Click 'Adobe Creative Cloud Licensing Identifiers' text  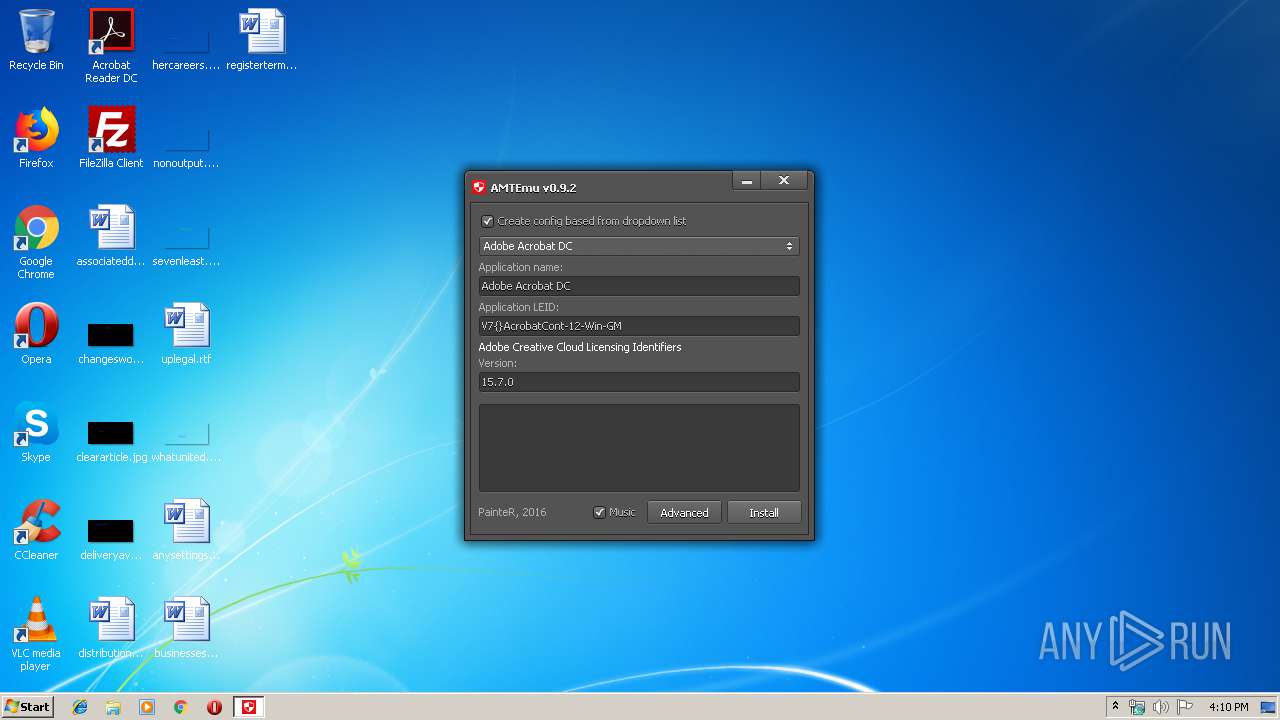point(580,347)
